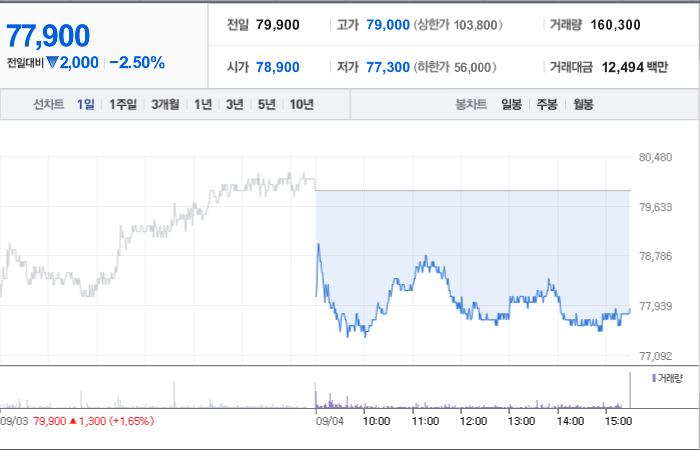This screenshot has height=450, width=700.
Task: Click the 77,939 y-axis label
Action: pyautogui.click(x=655, y=306)
